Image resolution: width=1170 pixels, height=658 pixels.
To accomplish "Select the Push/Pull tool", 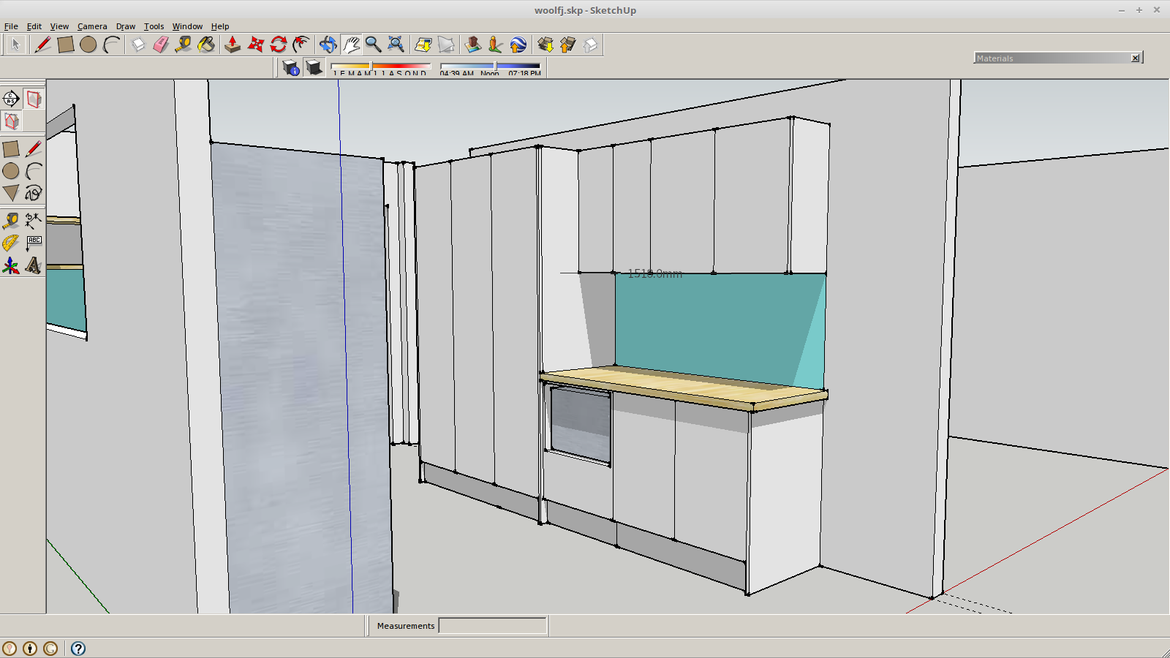I will click(x=231, y=44).
